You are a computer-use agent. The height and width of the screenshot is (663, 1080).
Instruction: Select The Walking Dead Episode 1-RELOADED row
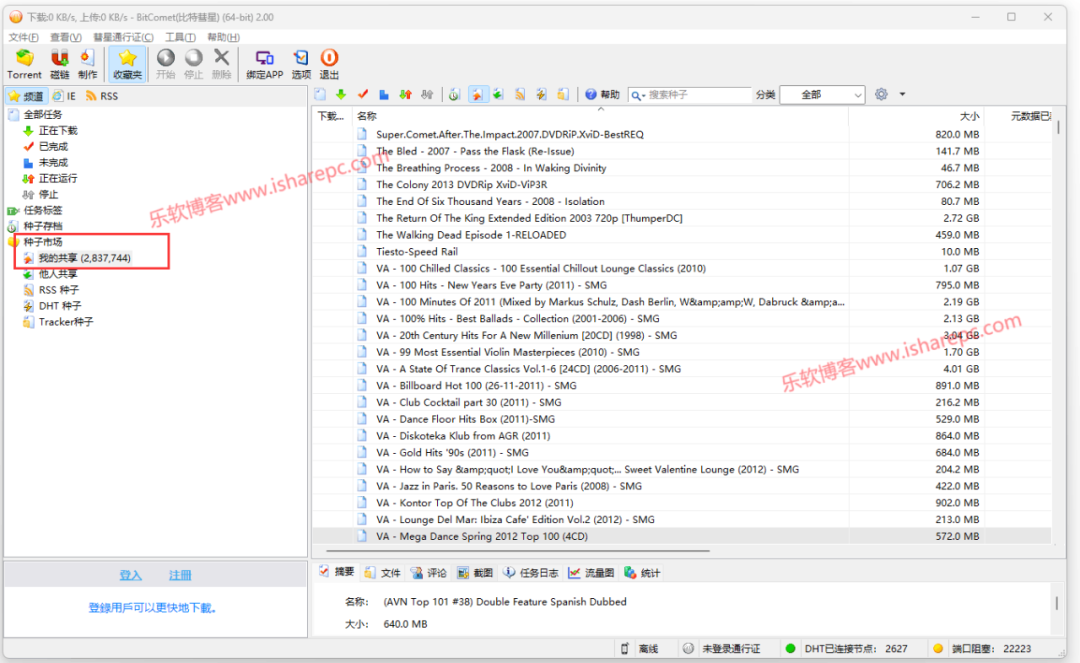tap(682, 235)
